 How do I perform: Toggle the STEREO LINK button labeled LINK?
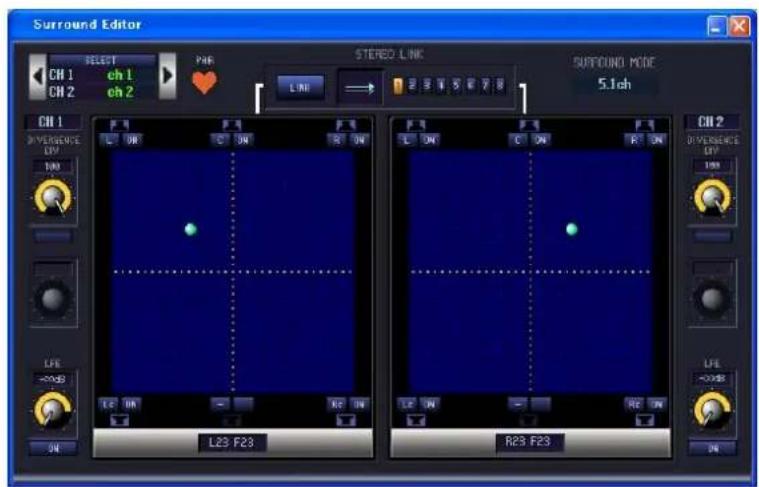tap(300, 88)
